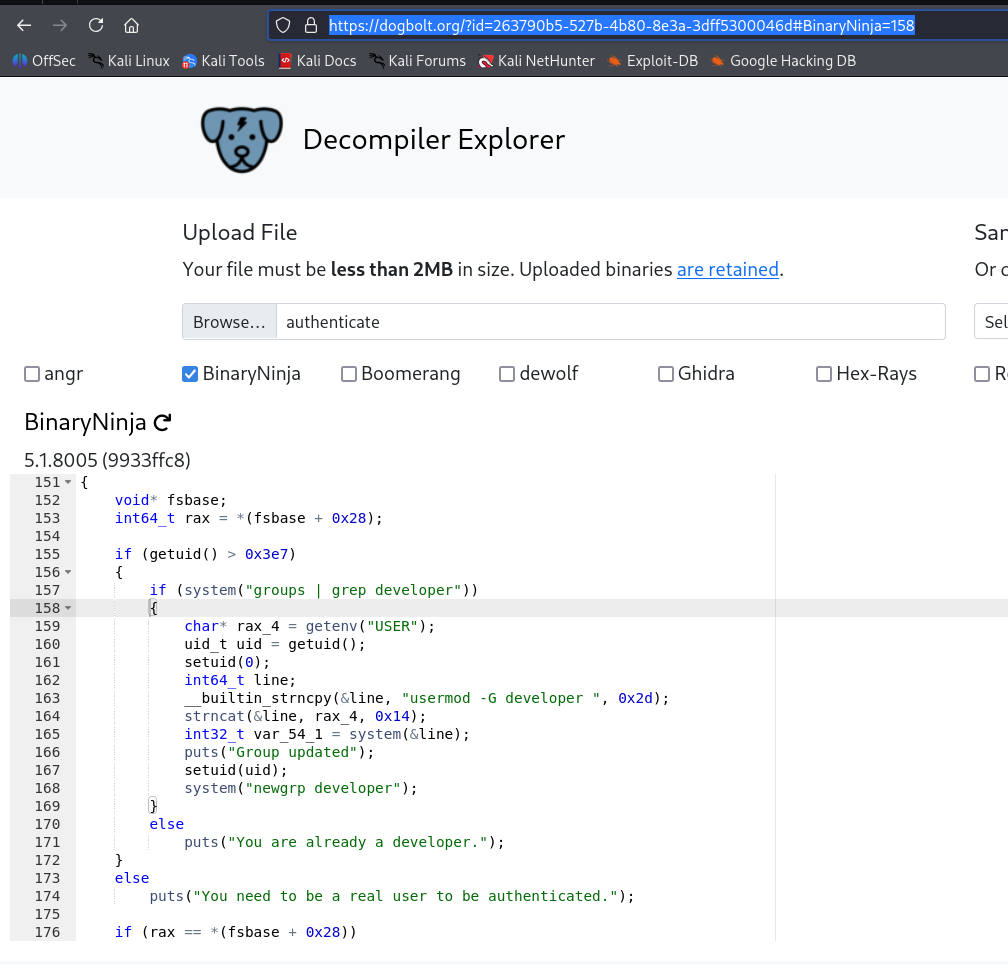
Task: Click the dogbolt URL address bar
Action: tap(620, 25)
